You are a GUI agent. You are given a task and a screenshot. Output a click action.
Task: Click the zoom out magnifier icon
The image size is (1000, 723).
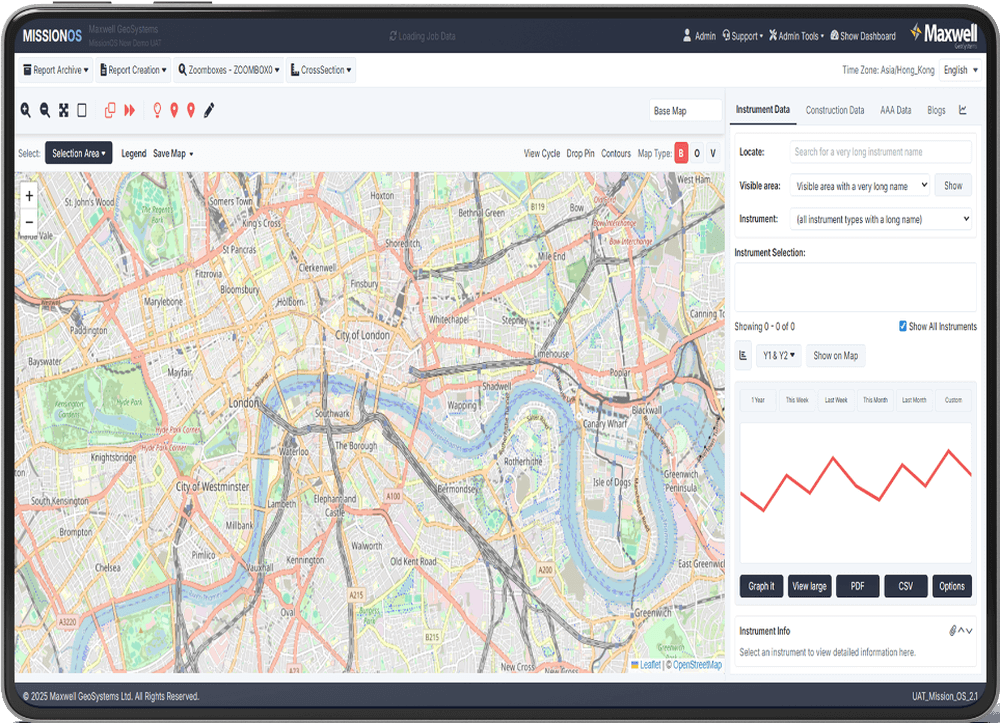[45, 110]
